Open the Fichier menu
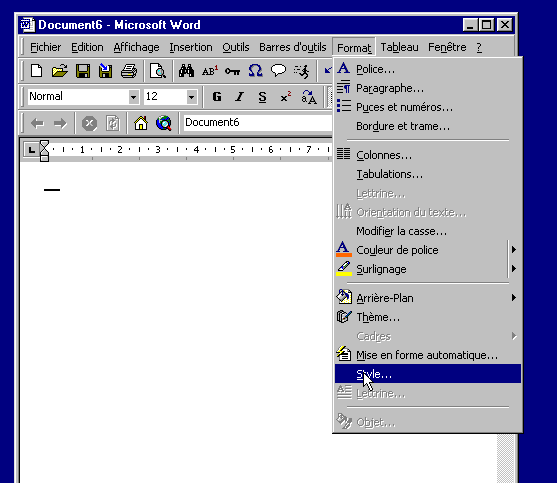Screen dimensions: 557x483 coord(45,47)
